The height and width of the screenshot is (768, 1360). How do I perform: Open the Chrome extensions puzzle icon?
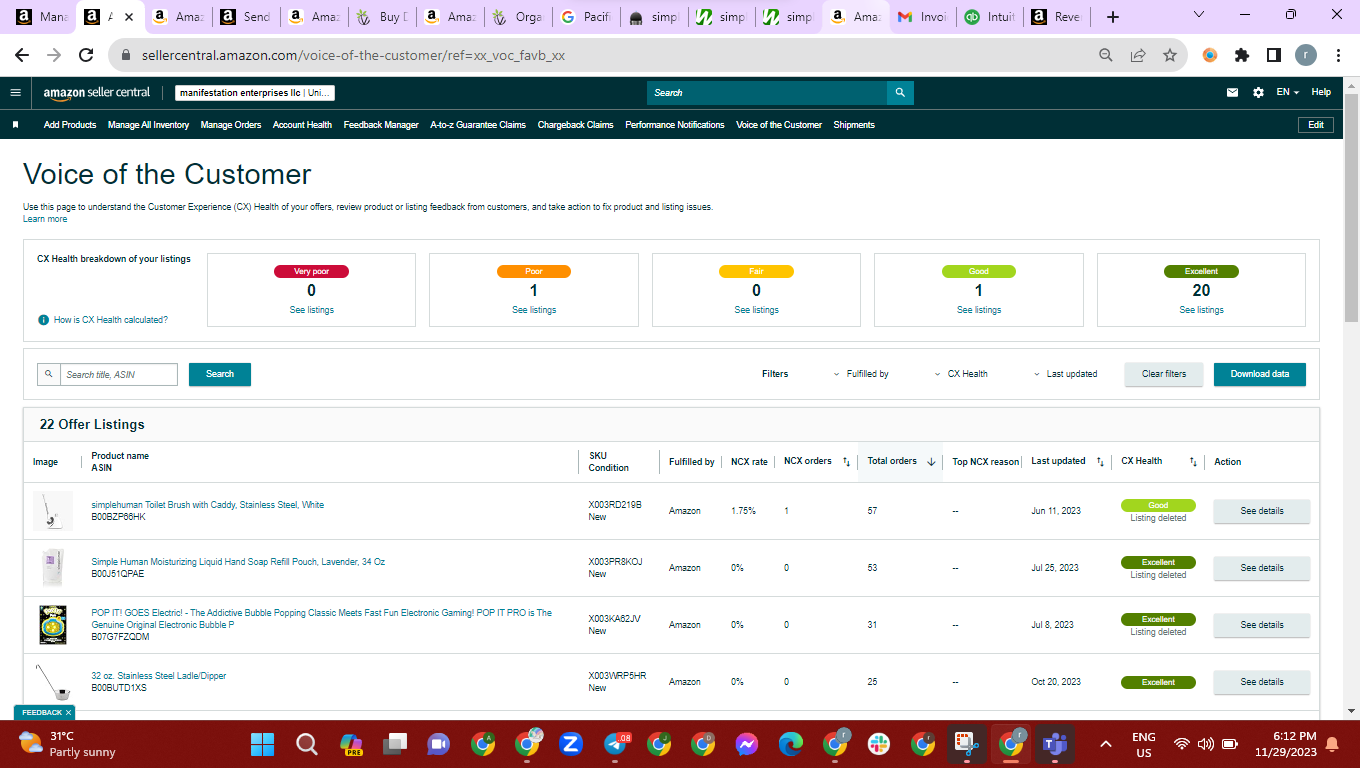(1242, 56)
